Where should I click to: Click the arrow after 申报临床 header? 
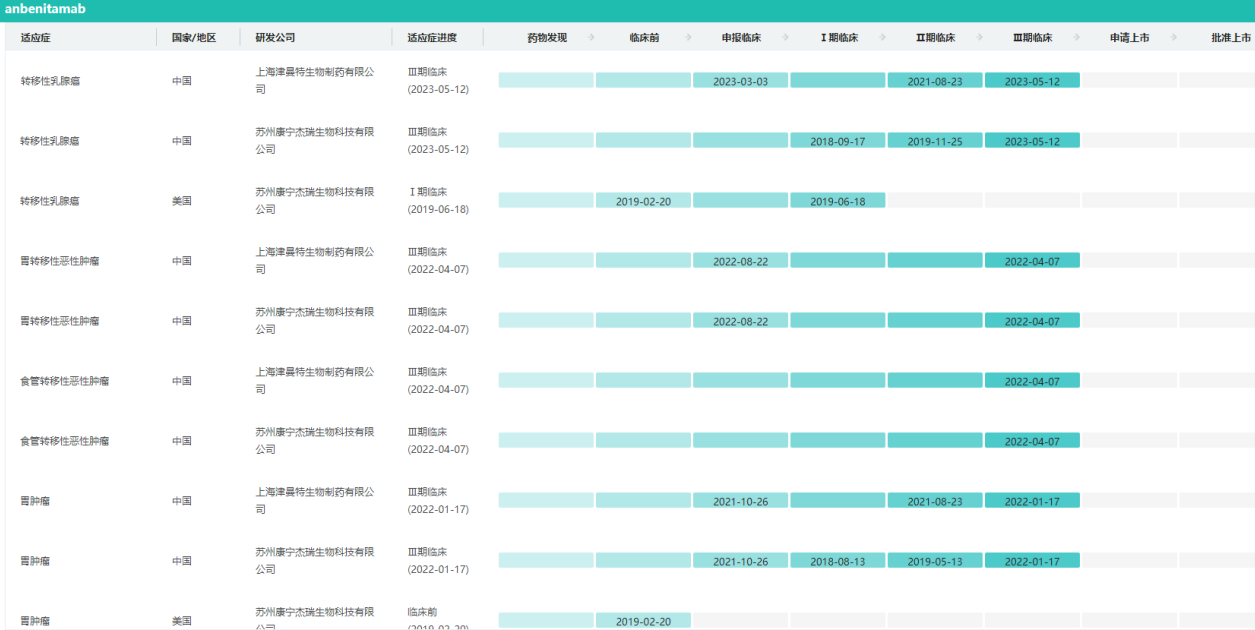pos(786,38)
